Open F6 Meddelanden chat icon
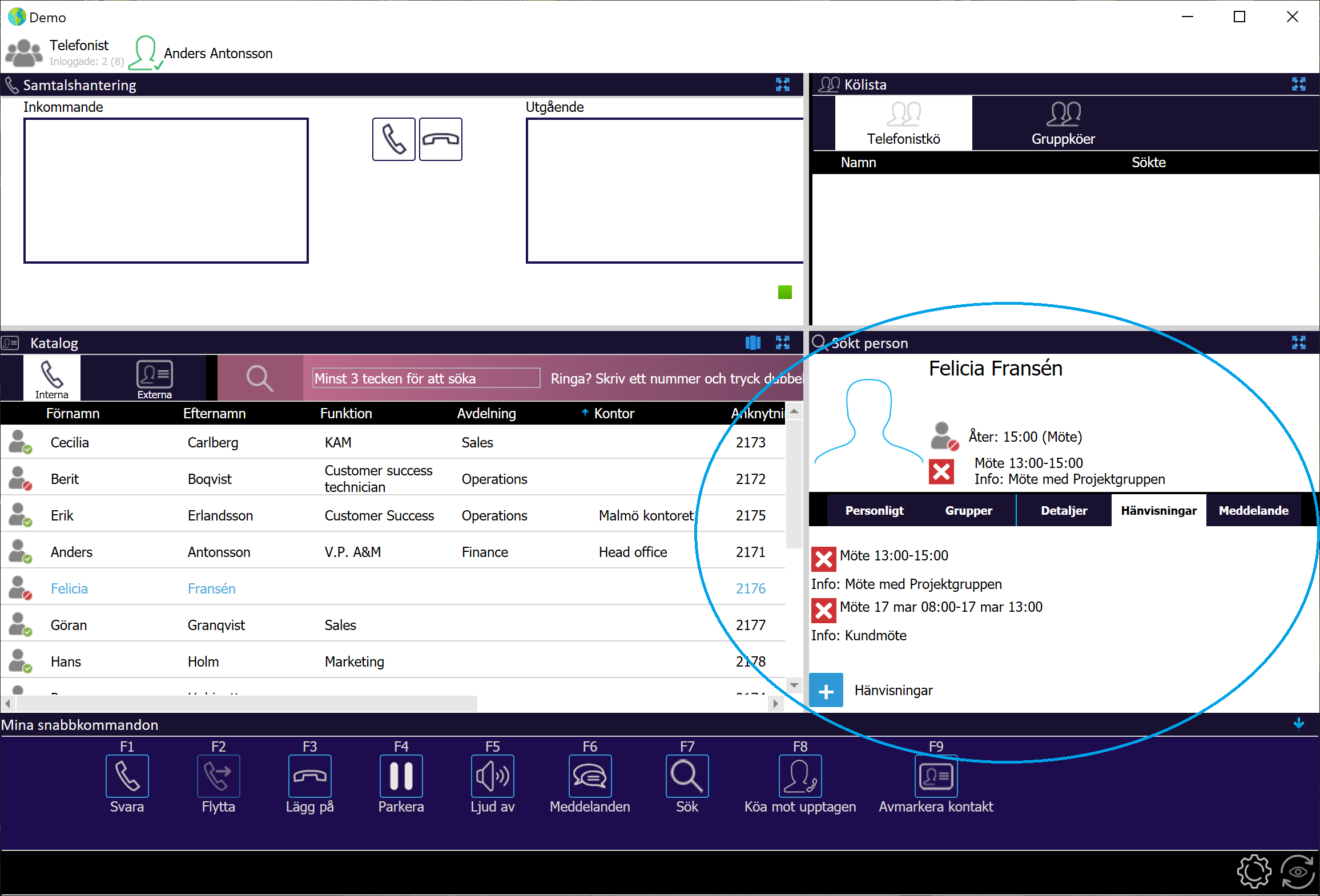Viewport: 1320px width, 896px height. click(x=590, y=776)
